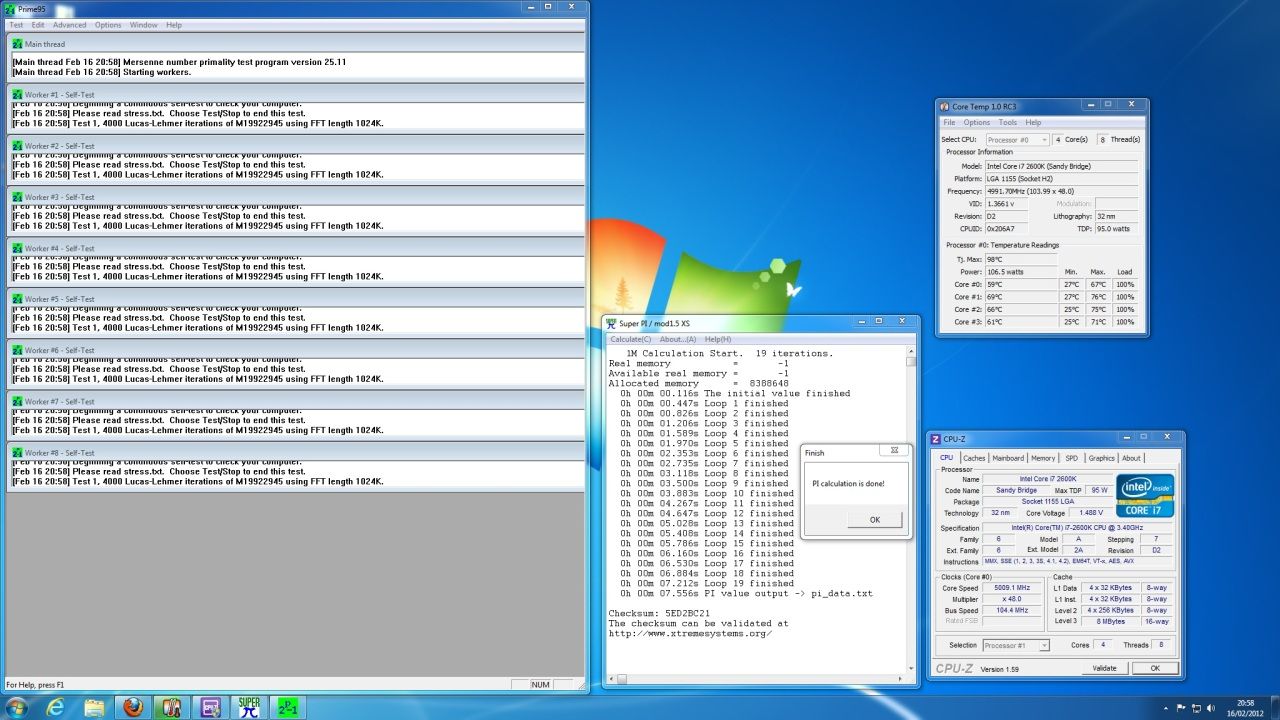Launch Internet Explorer from the taskbar

[56, 707]
